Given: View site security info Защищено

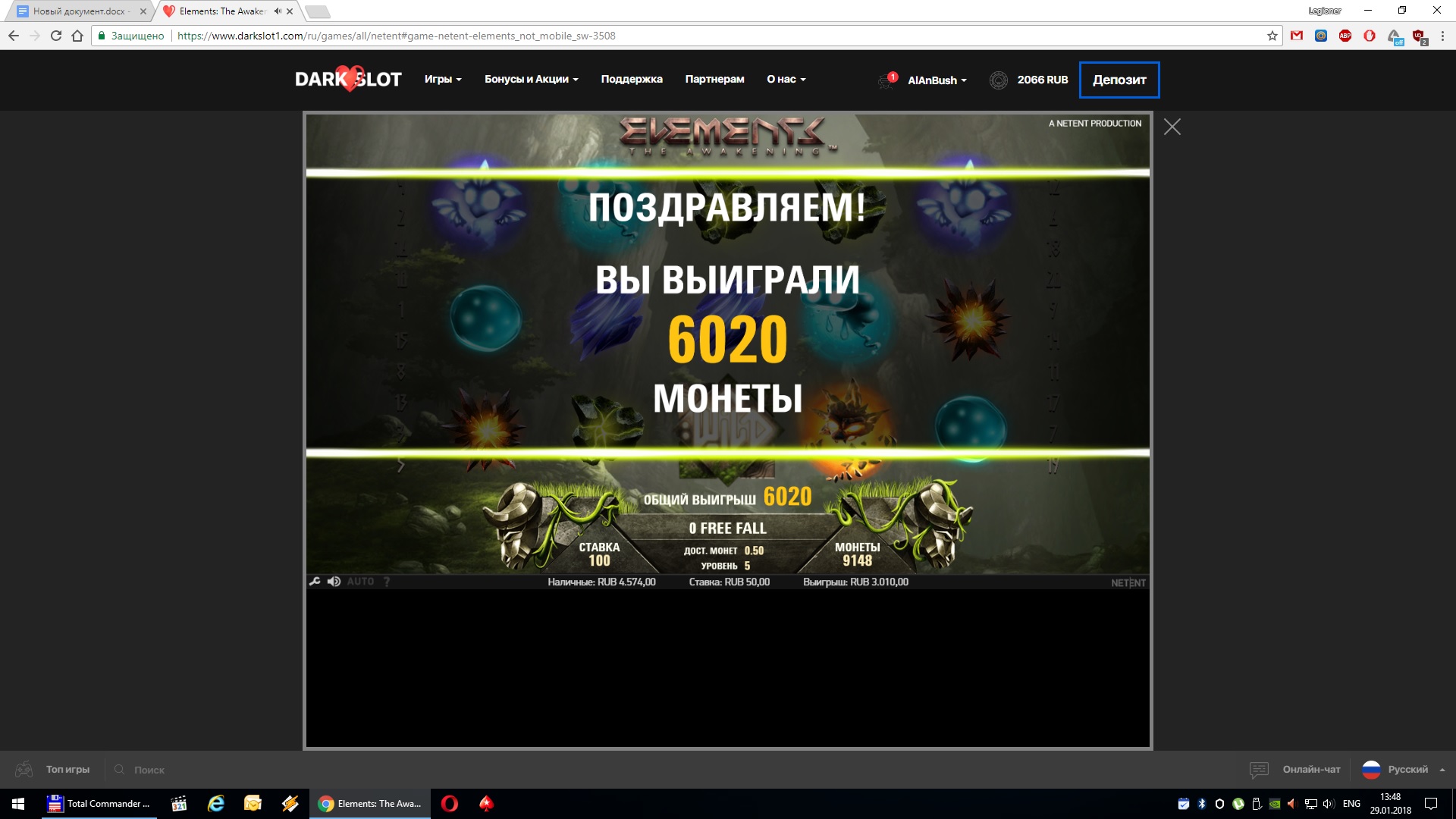Looking at the screenshot, I should point(131,36).
